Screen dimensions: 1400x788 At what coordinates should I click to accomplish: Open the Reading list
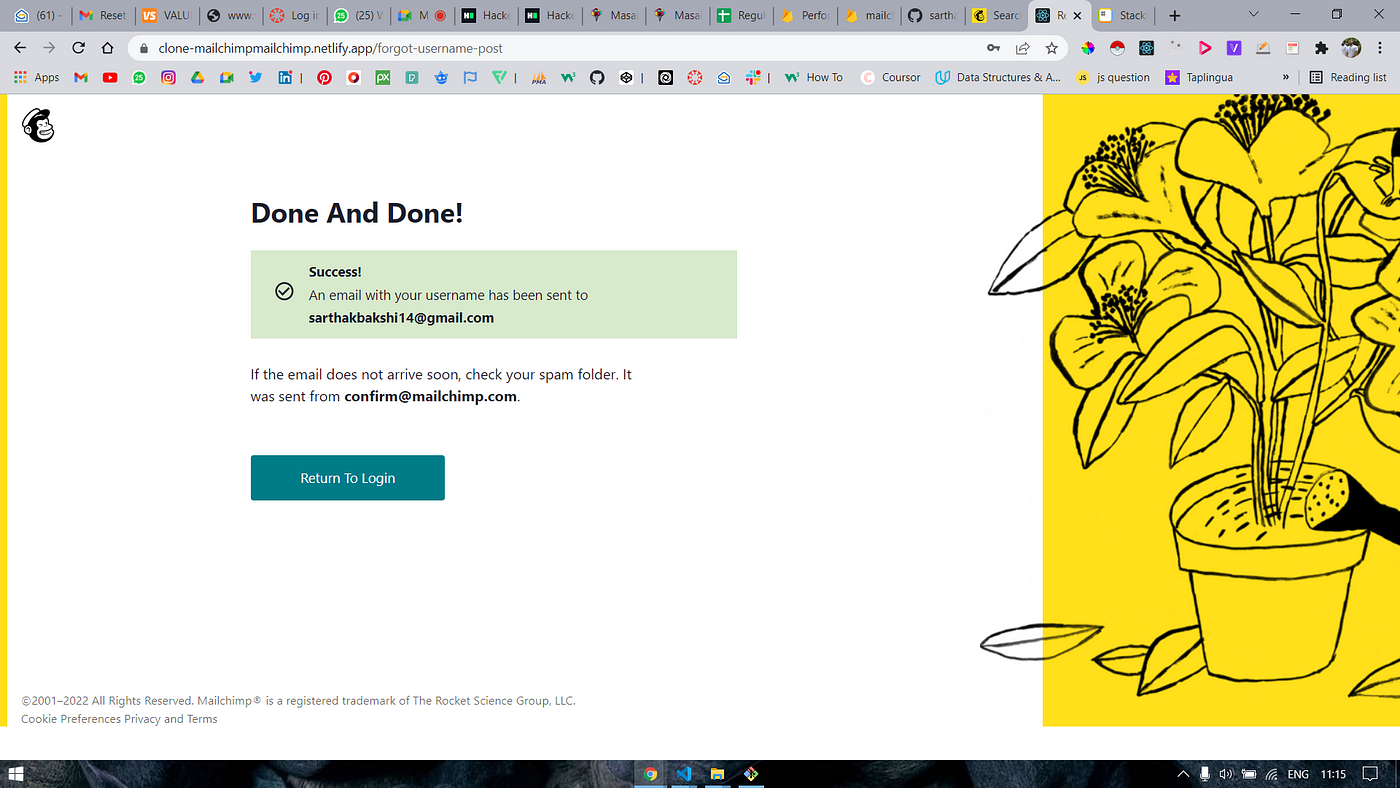click(x=1348, y=77)
